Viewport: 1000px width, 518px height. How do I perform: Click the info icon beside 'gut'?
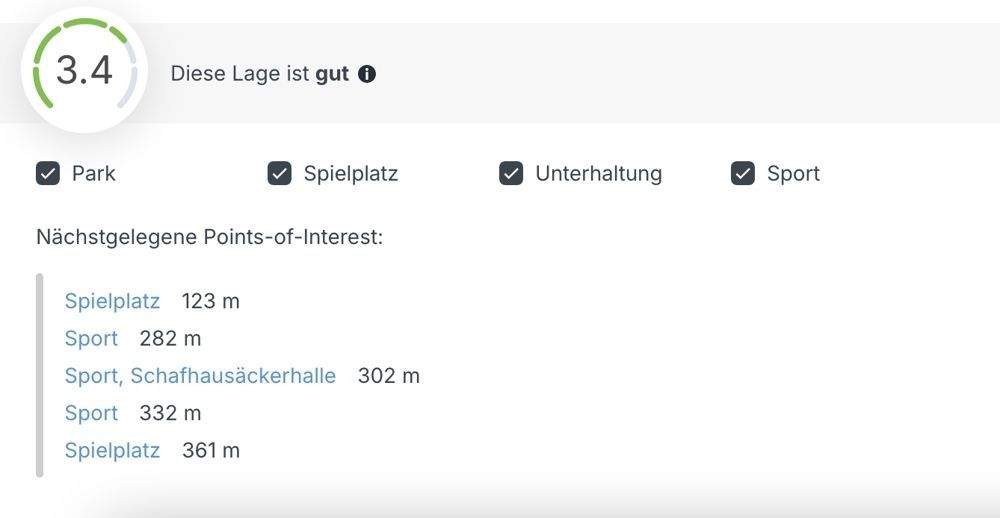point(367,74)
